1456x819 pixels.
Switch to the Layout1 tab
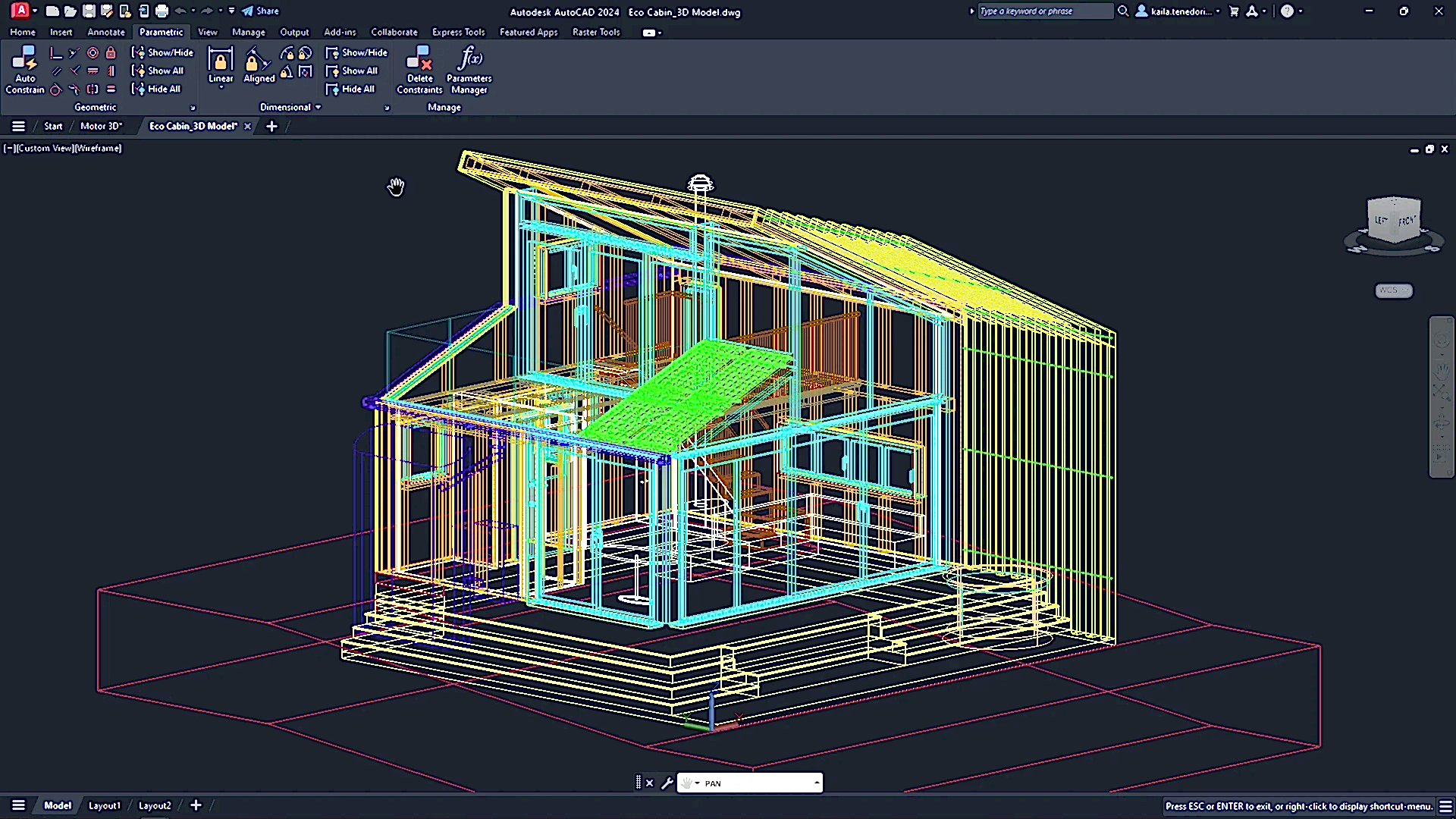(105, 805)
